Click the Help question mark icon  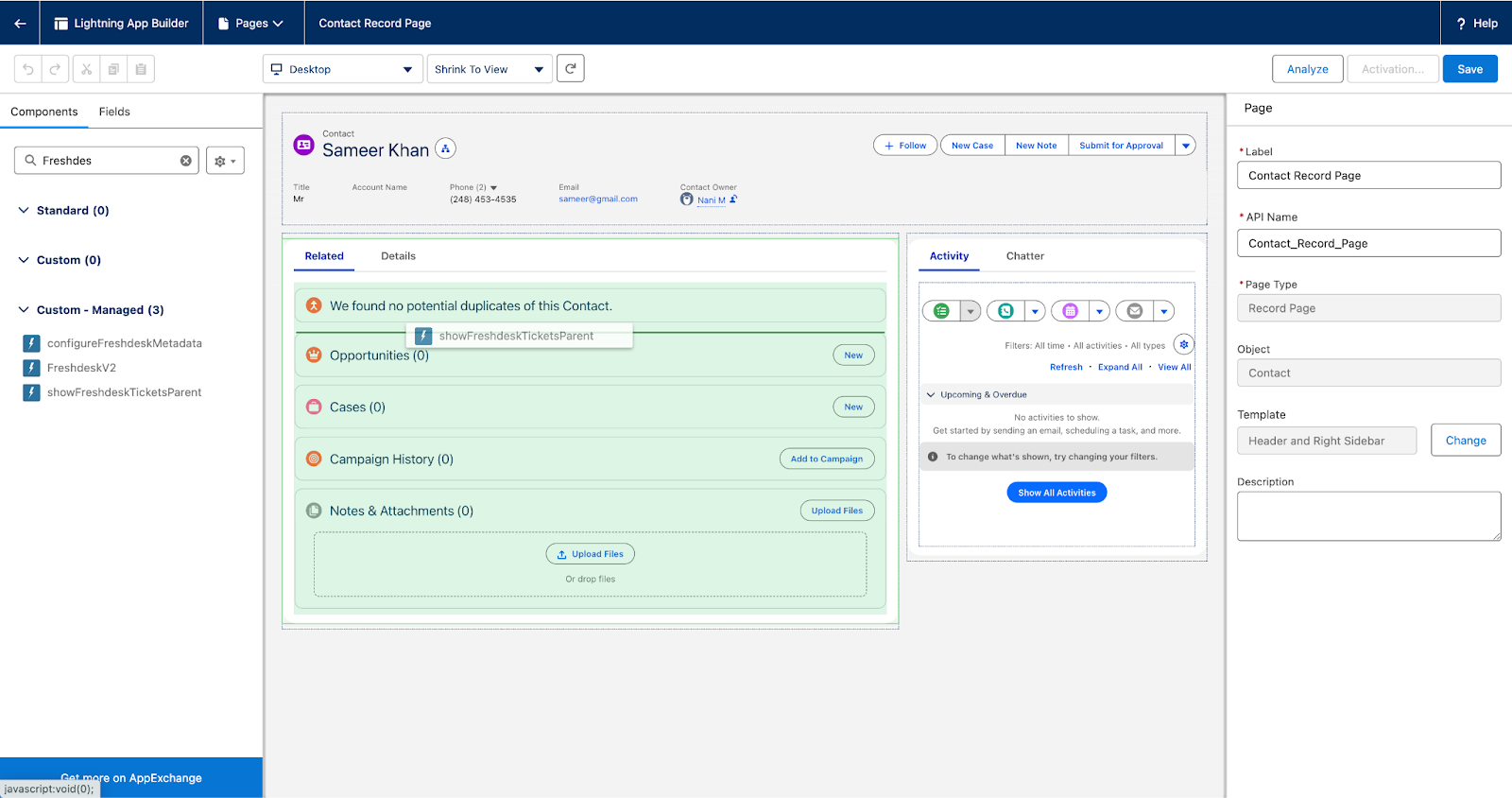coord(1461,24)
